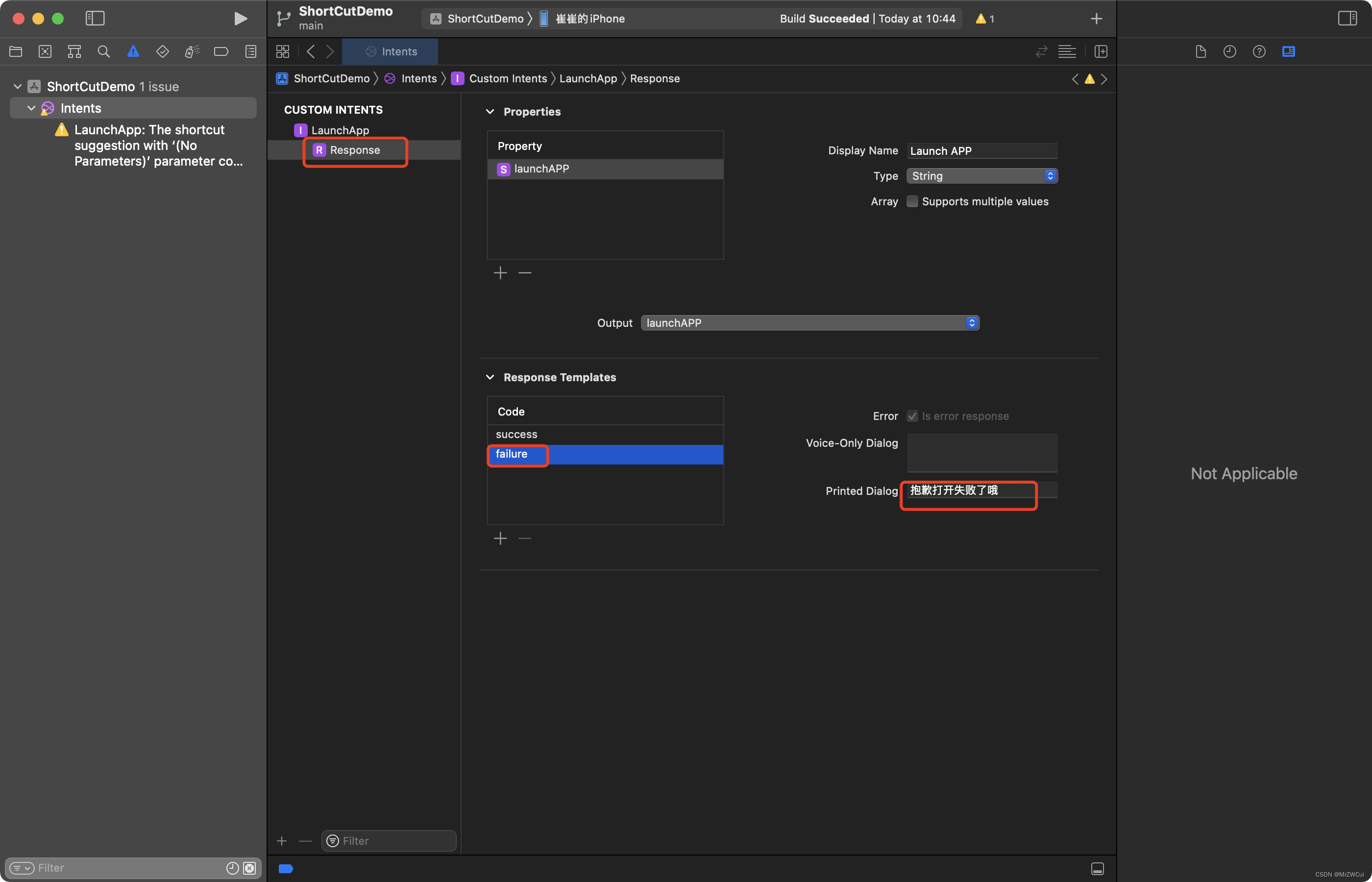Enable Supports multiple values checkbox
The width and height of the screenshot is (1372, 882).
tap(912, 201)
